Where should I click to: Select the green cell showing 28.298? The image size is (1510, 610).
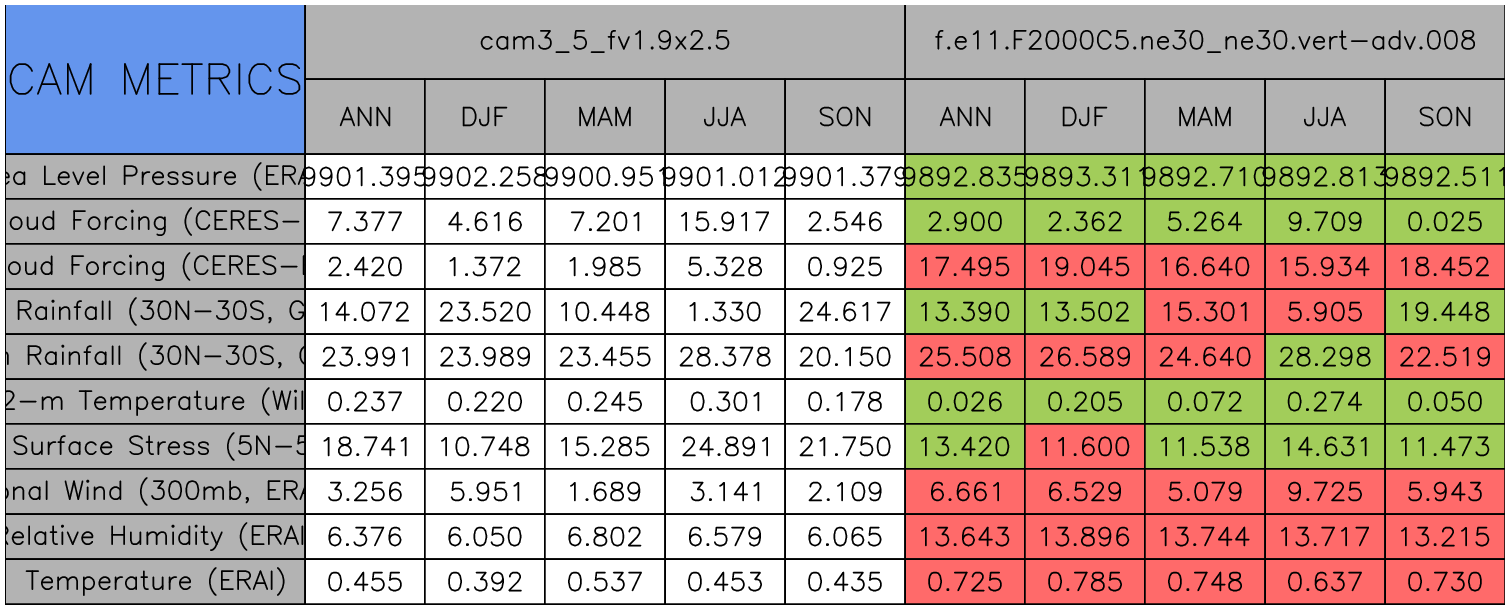1325,356
